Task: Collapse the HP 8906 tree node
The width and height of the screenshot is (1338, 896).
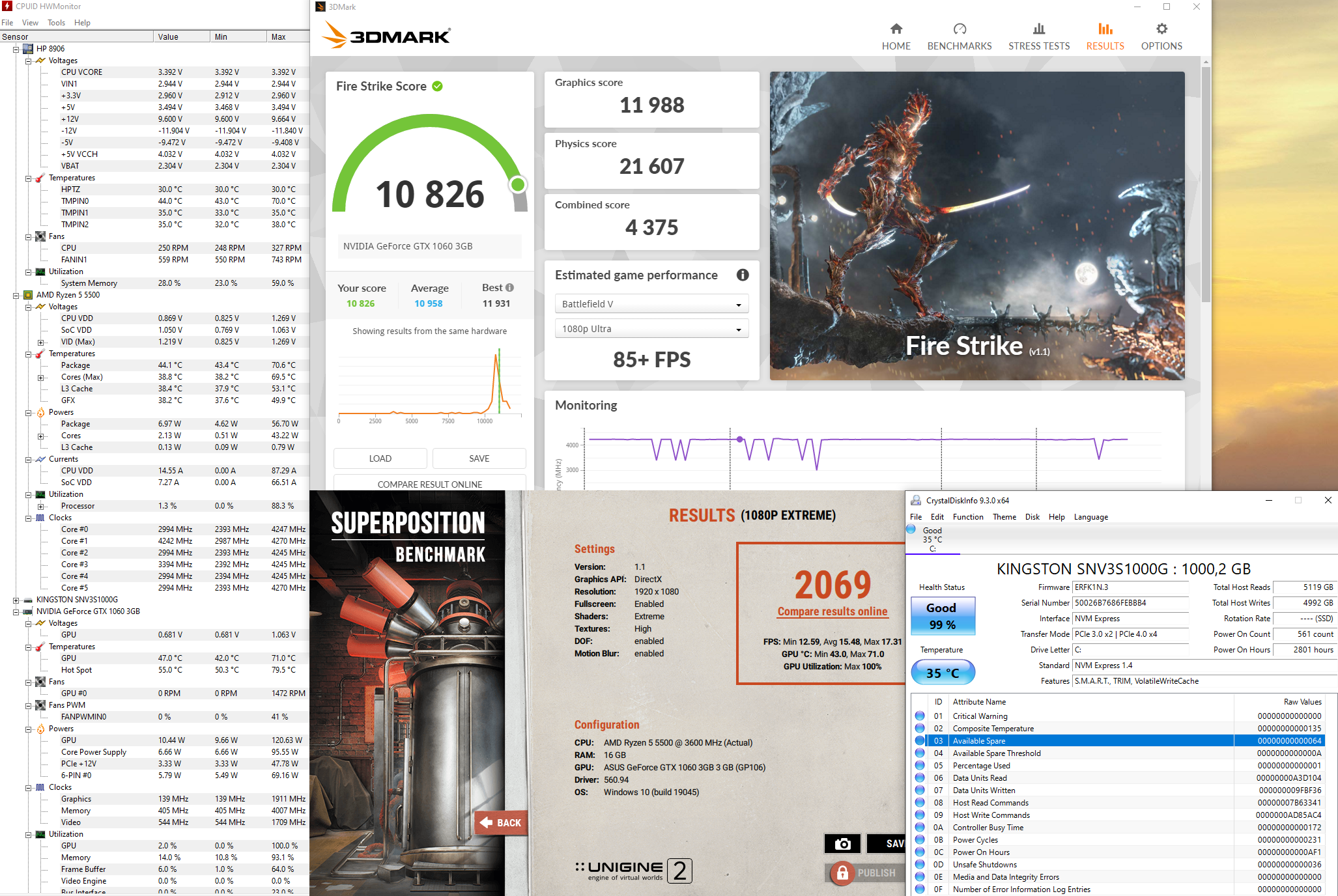Action: (16, 49)
